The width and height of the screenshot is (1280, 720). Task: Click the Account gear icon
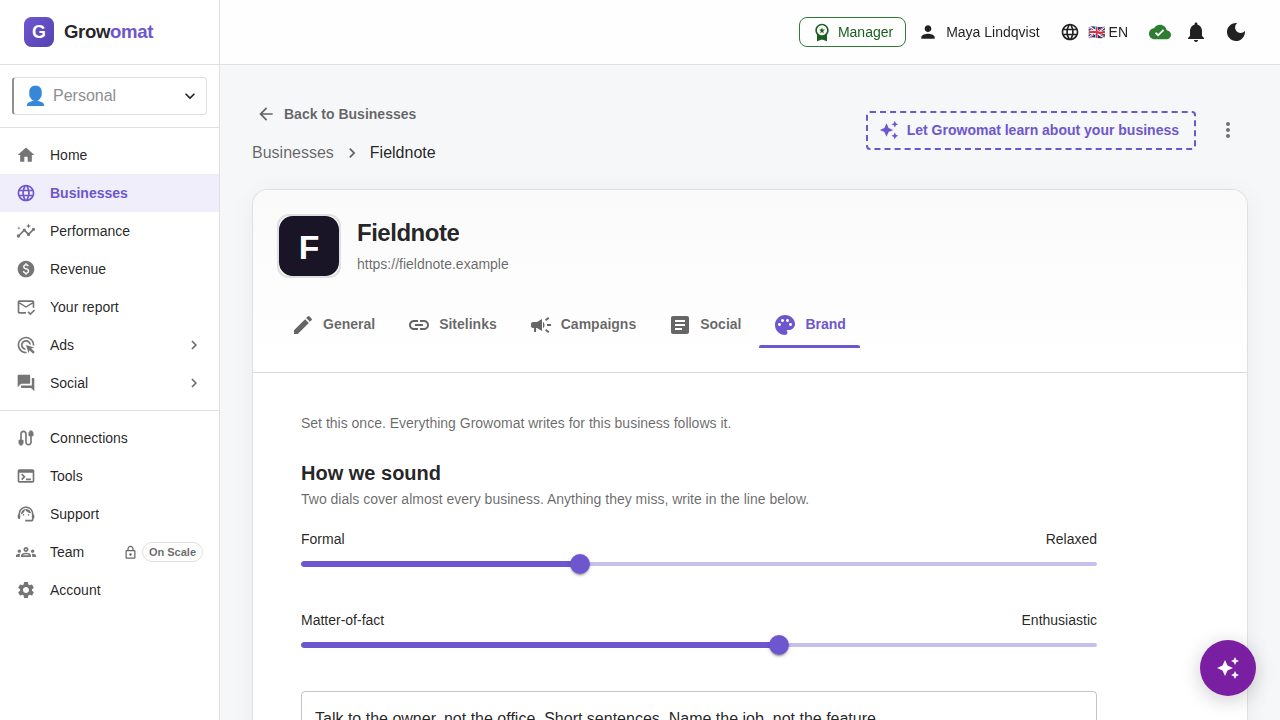(27, 590)
